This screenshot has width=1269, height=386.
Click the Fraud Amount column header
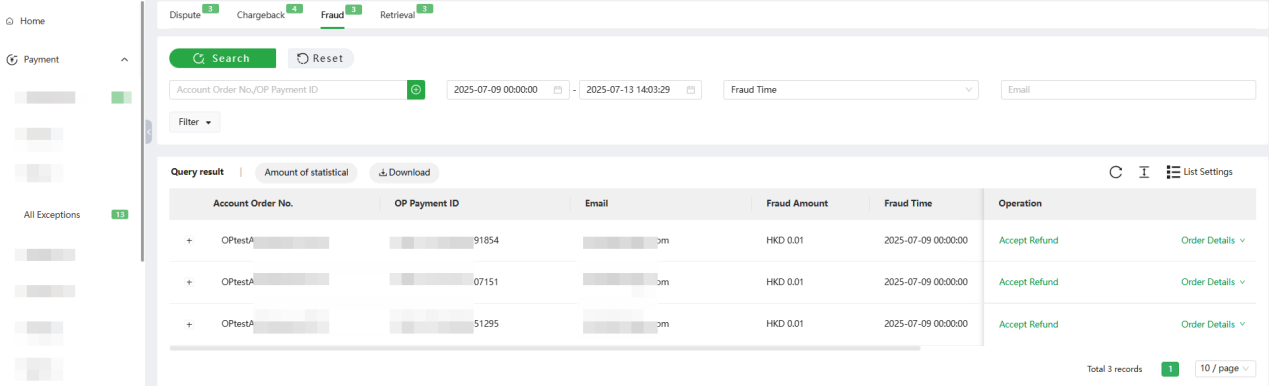pos(797,203)
